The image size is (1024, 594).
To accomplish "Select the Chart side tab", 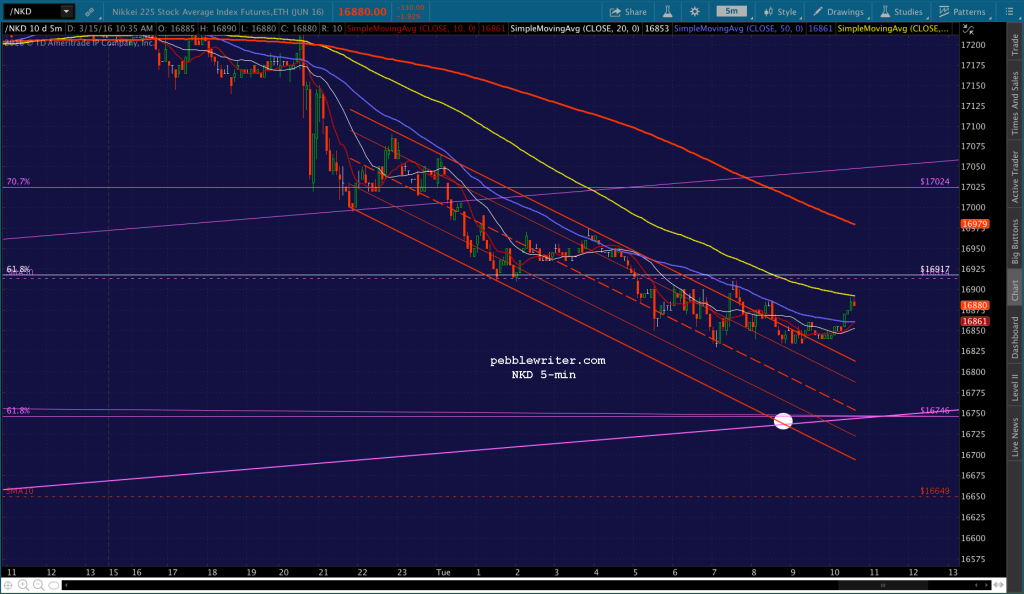I will tap(1015, 290).
